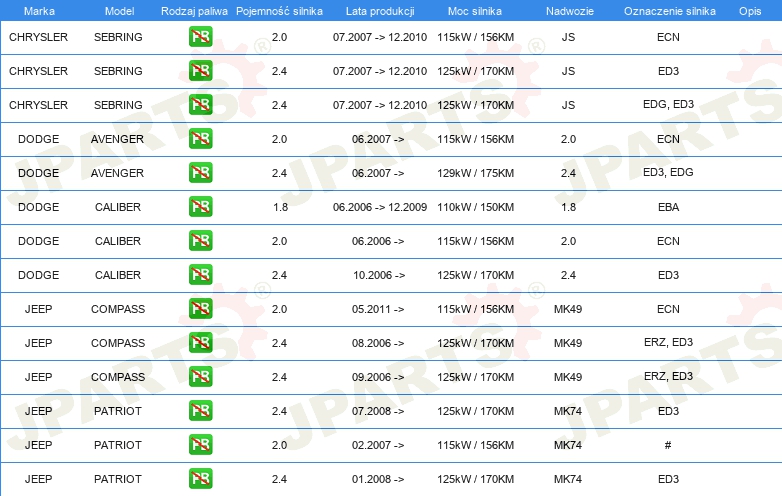This screenshot has width=782, height=496.
Task: Click JS body code in Sebring ECN row
Action: point(569,37)
